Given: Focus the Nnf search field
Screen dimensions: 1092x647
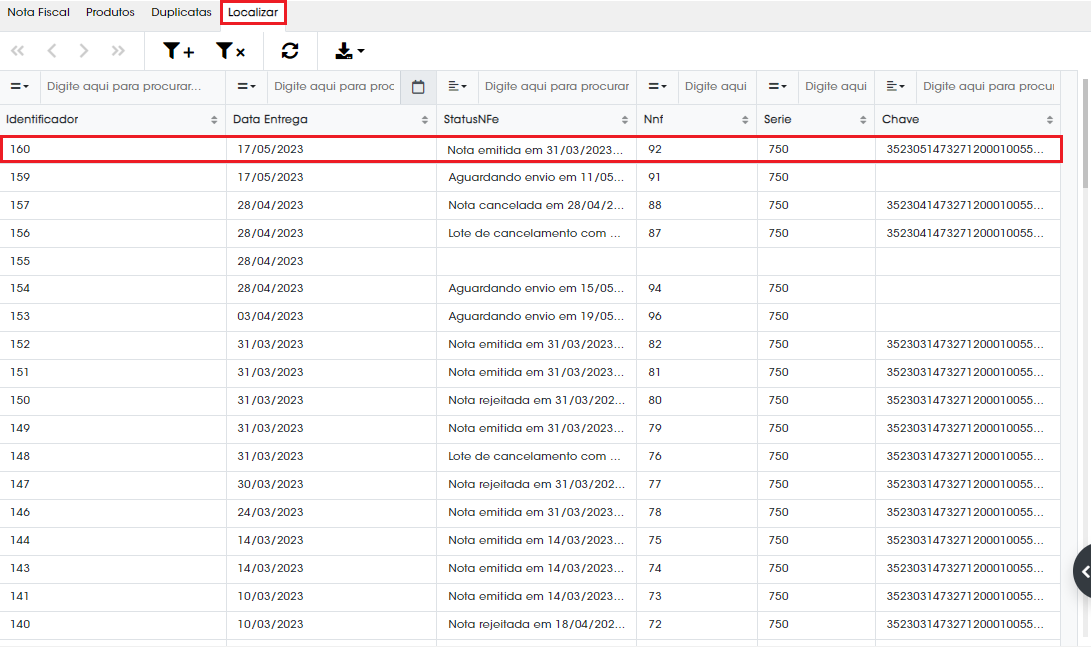Looking at the screenshot, I should click(x=717, y=87).
